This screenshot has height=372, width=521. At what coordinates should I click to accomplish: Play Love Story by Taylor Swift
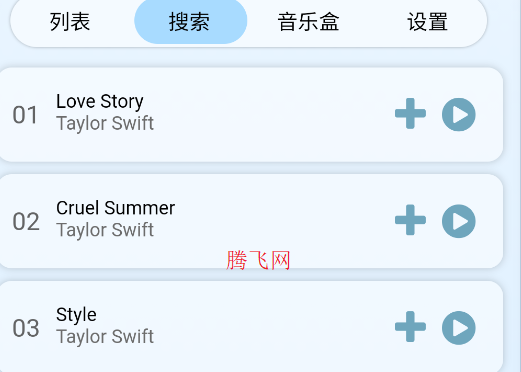click(x=459, y=114)
